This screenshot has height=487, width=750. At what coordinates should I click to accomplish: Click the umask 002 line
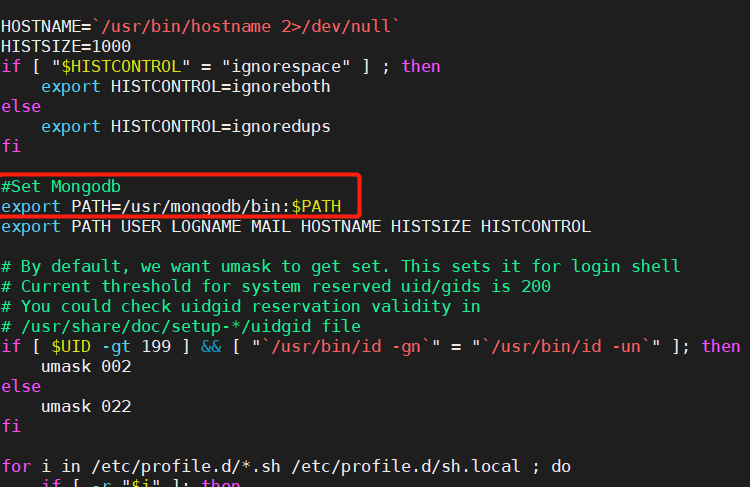pyautogui.click(x=86, y=367)
